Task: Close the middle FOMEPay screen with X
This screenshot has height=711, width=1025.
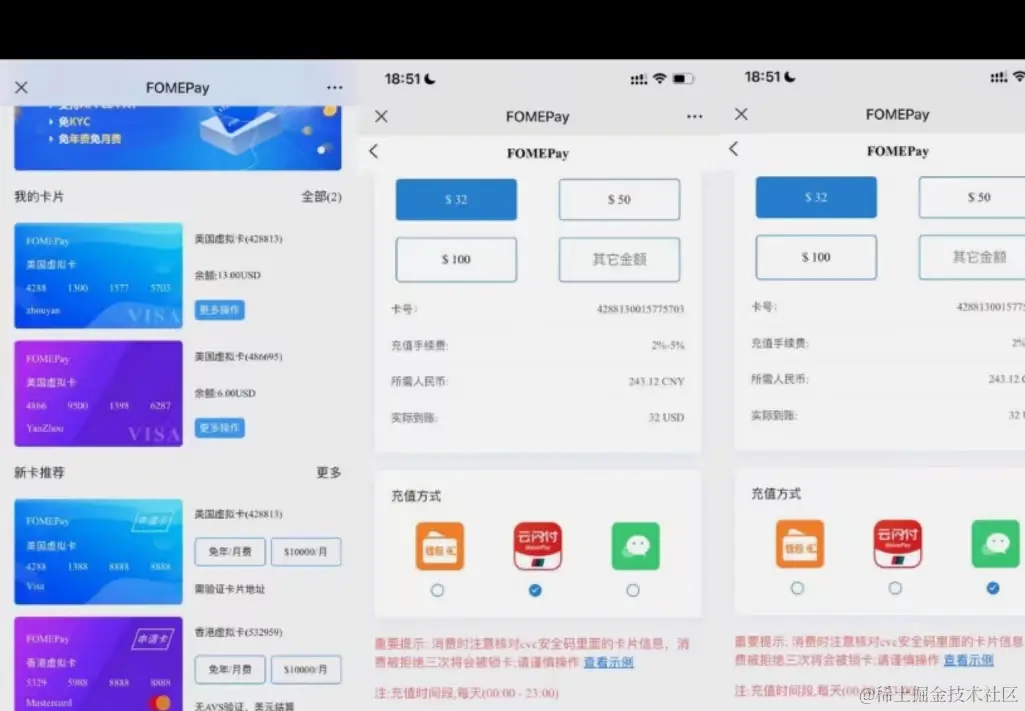Action: pos(382,116)
